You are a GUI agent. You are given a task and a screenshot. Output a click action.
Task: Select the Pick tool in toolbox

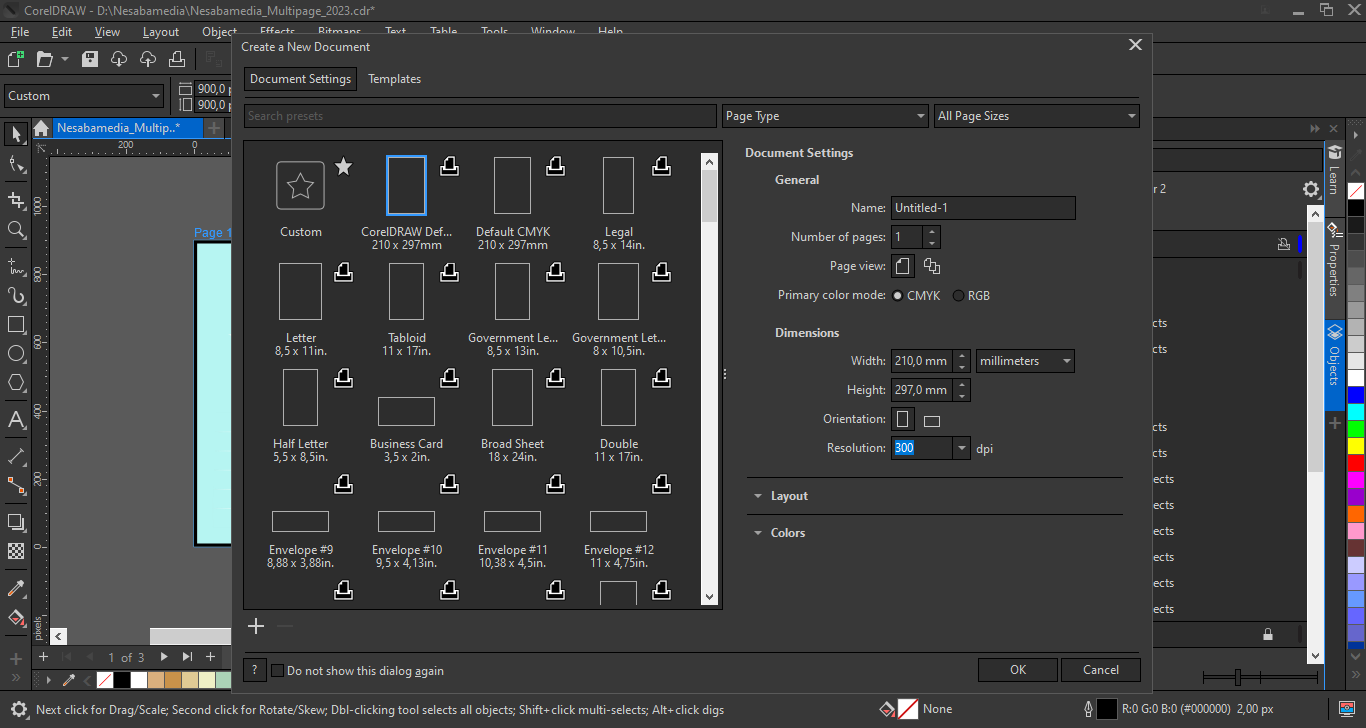(x=16, y=134)
